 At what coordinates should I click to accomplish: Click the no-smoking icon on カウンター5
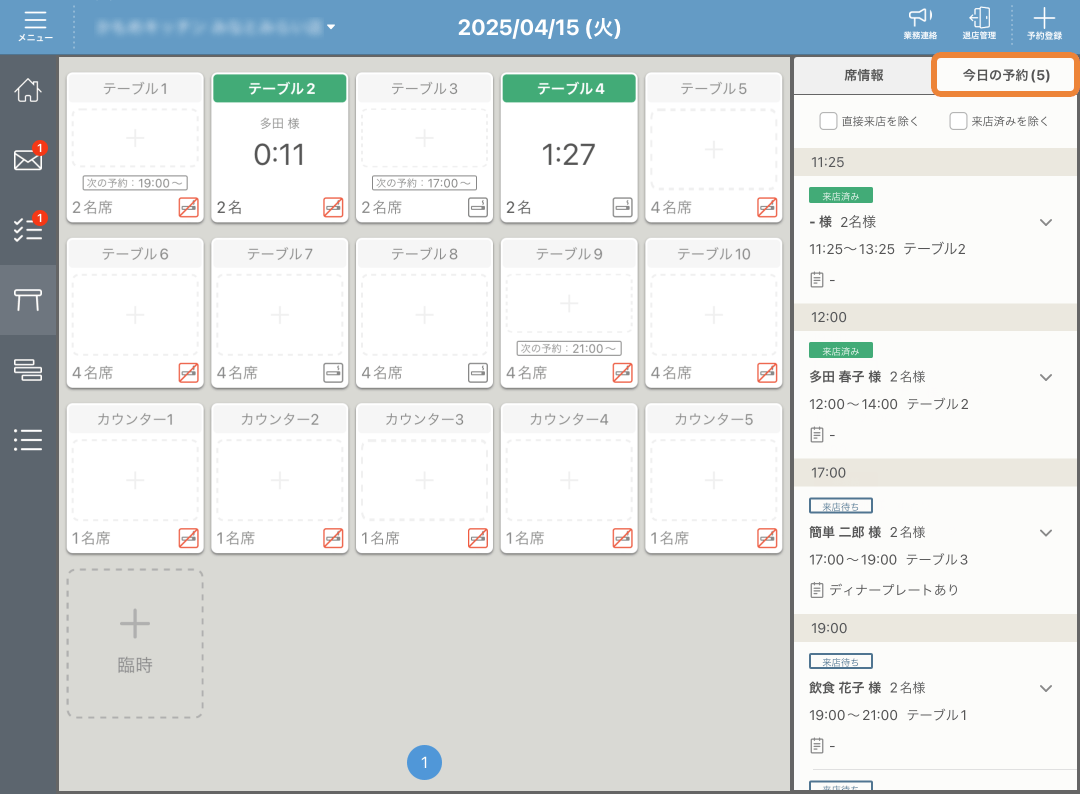(767, 538)
